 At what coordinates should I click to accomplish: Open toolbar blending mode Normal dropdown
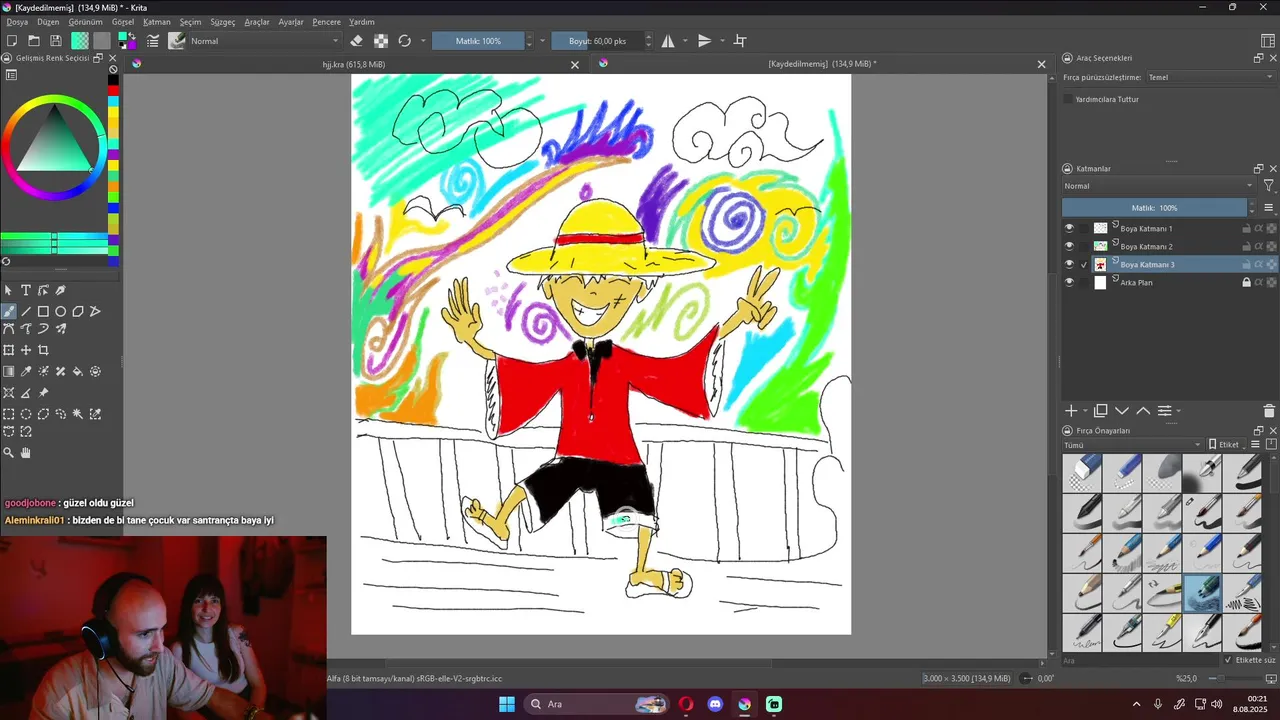[x=264, y=41]
